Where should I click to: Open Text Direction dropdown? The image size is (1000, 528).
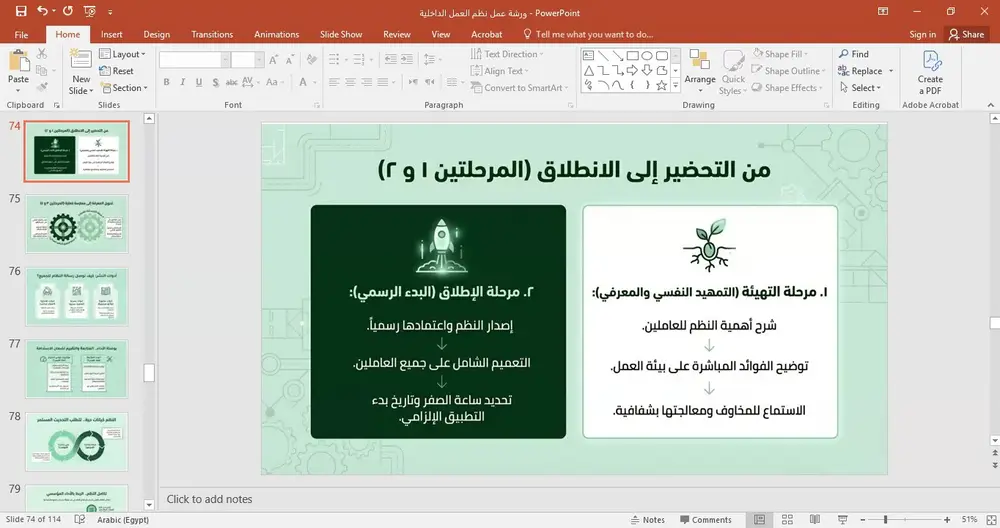(507, 54)
